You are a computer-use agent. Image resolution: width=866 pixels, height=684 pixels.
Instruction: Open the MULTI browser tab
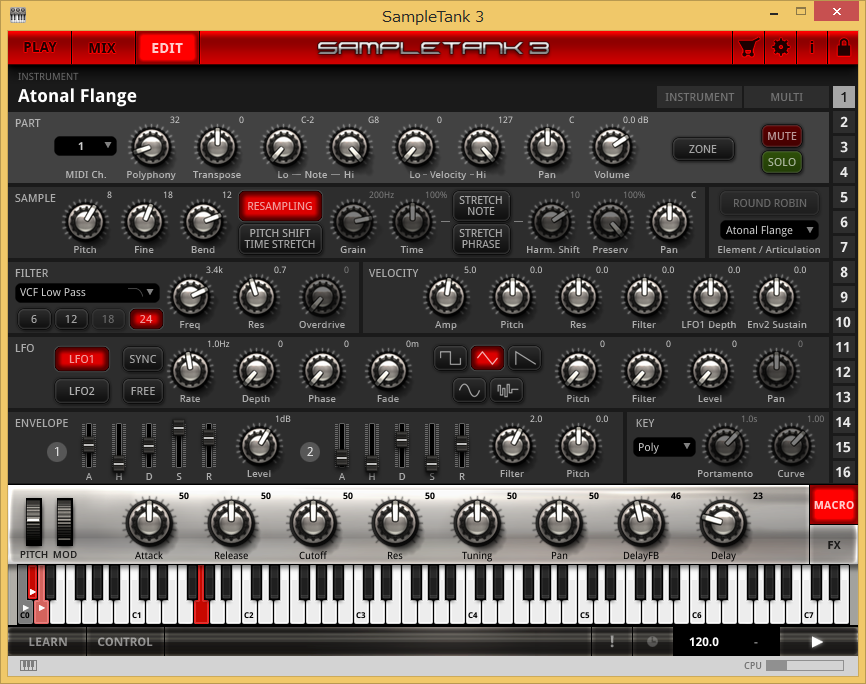[786, 97]
